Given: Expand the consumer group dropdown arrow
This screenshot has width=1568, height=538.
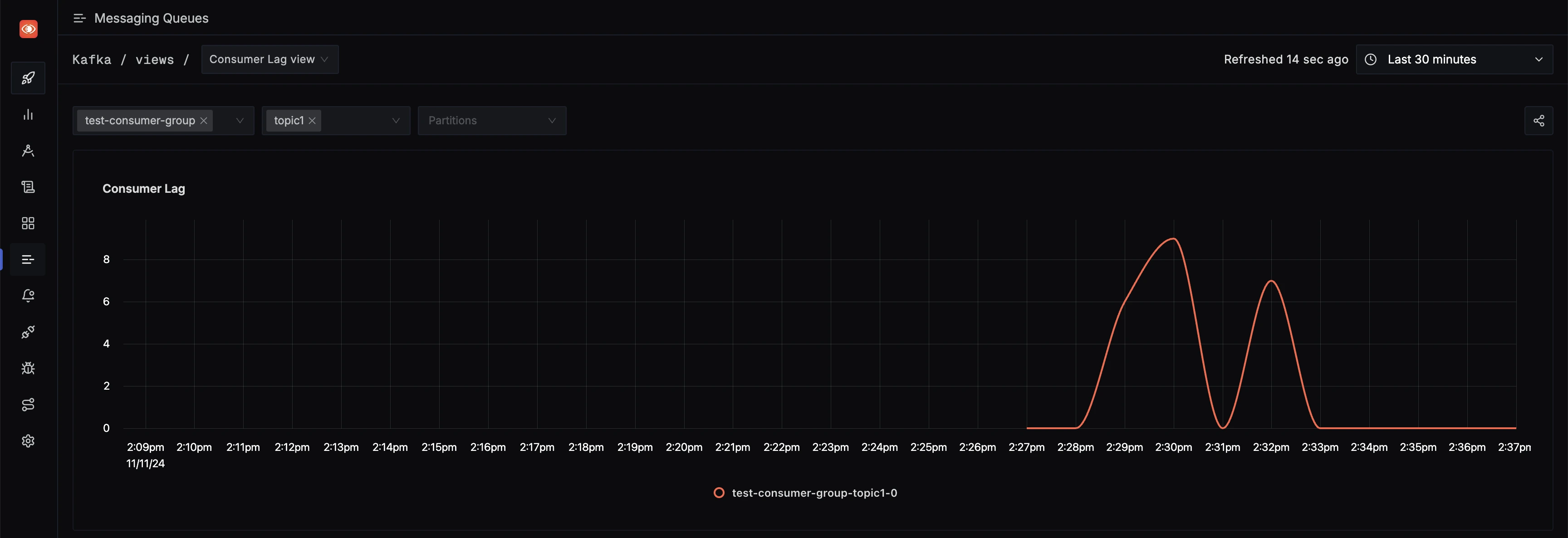Looking at the screenshot, I should tap(240, 121).
